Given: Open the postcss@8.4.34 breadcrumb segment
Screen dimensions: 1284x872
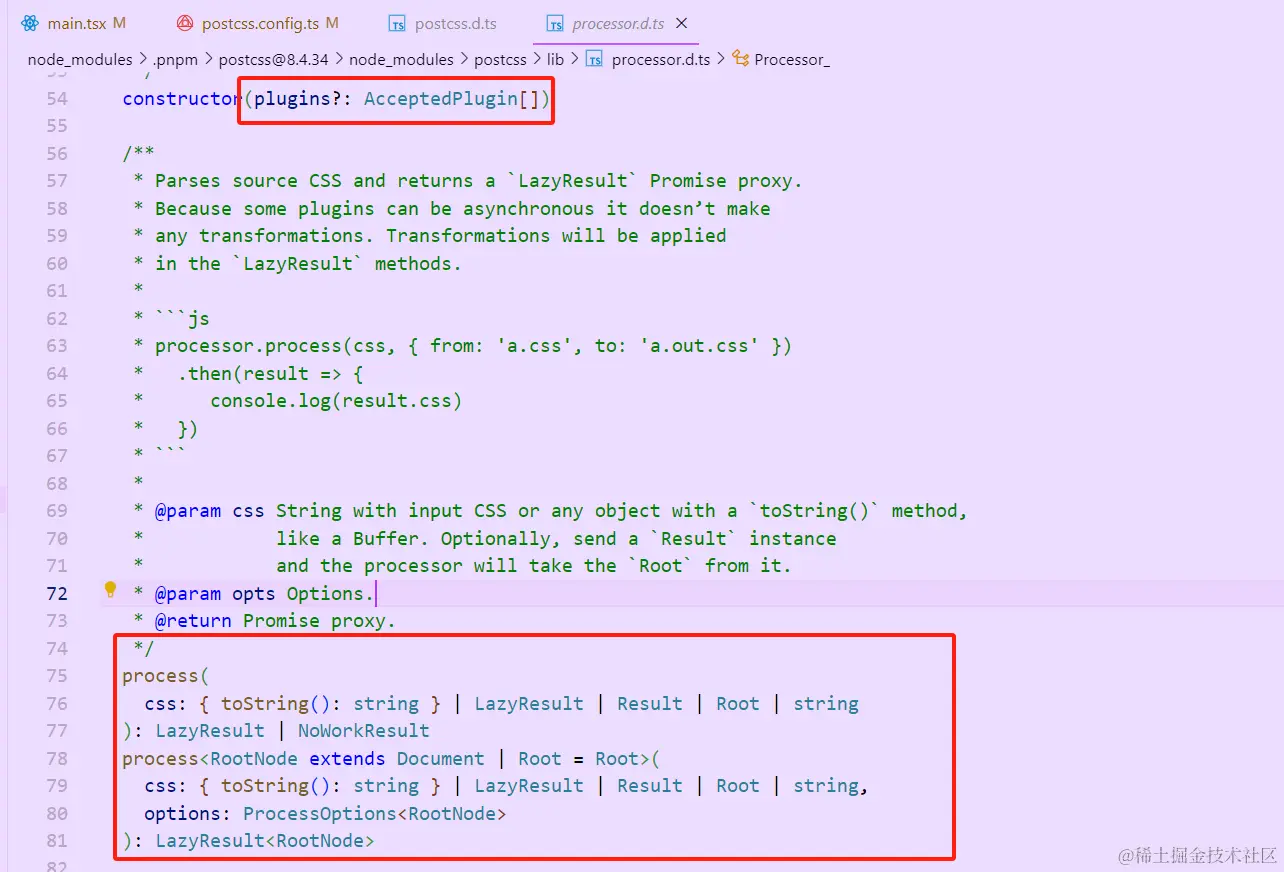Looking at the screenshot, I should [274, 60].
